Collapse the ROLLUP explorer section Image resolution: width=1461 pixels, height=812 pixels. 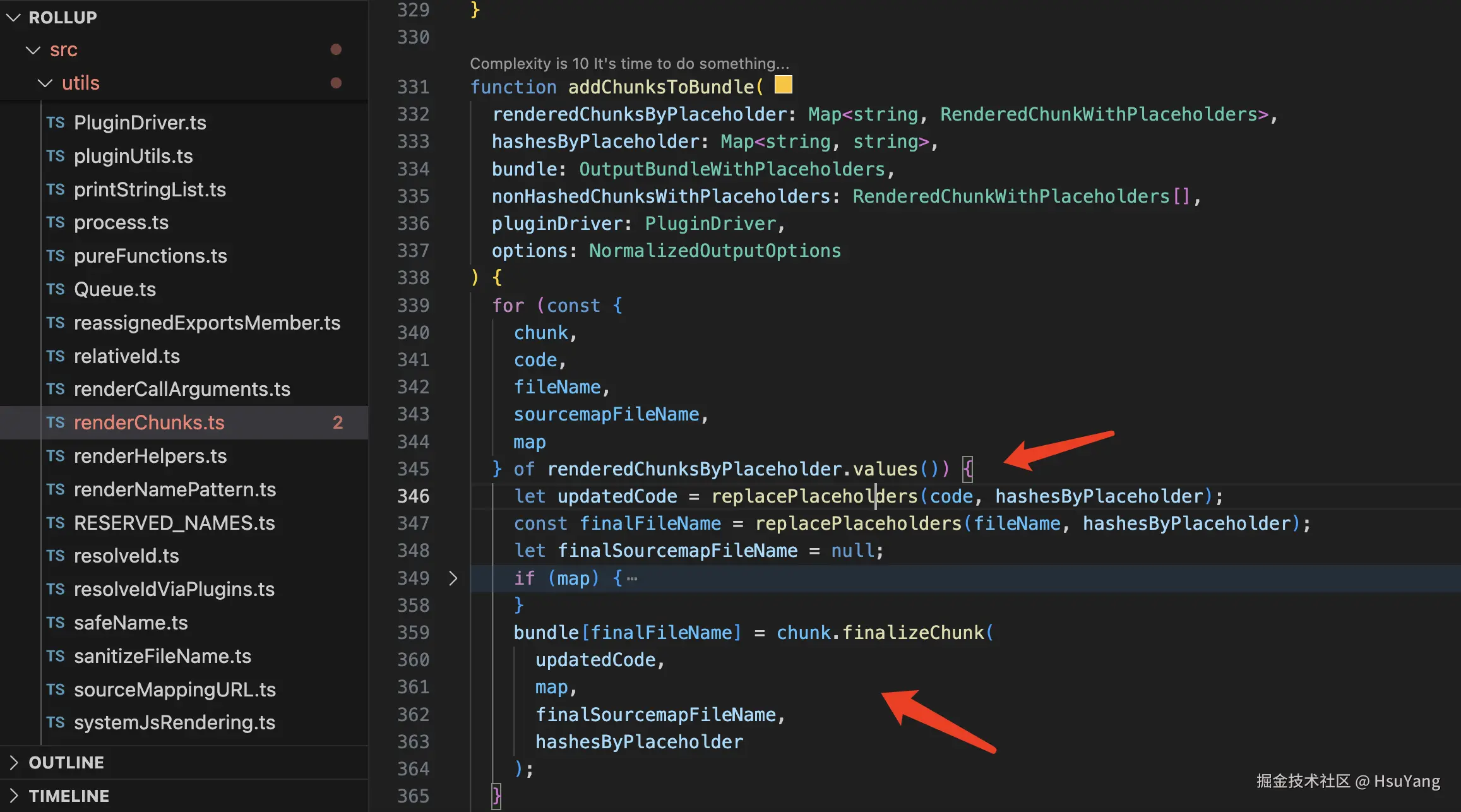point(14,17)
